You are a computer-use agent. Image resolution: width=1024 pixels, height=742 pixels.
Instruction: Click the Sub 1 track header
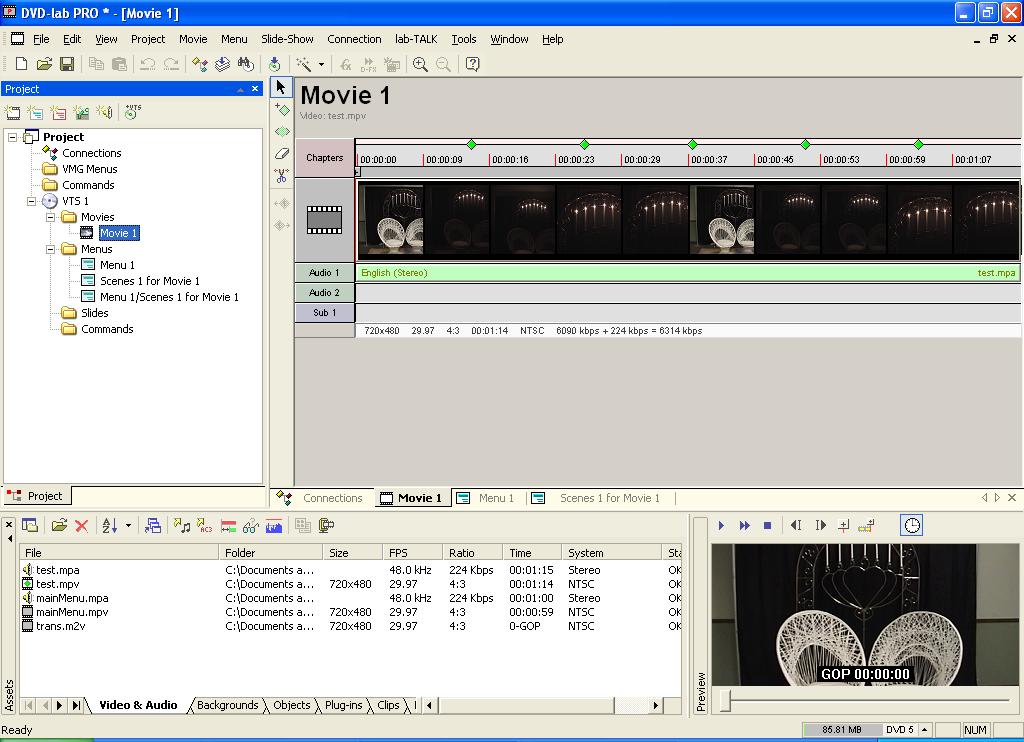pos(325,313)
